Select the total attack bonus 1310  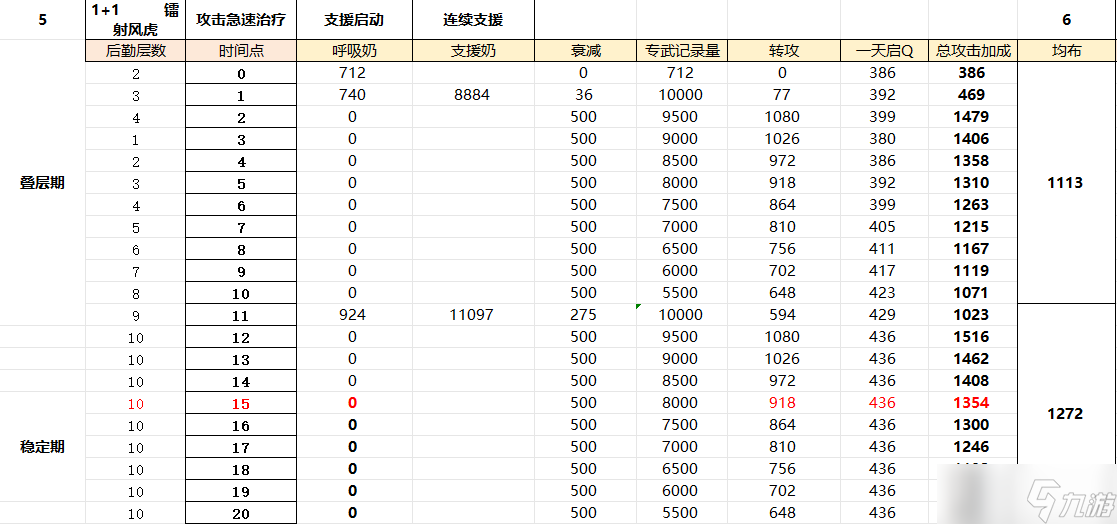pos(971,183)
